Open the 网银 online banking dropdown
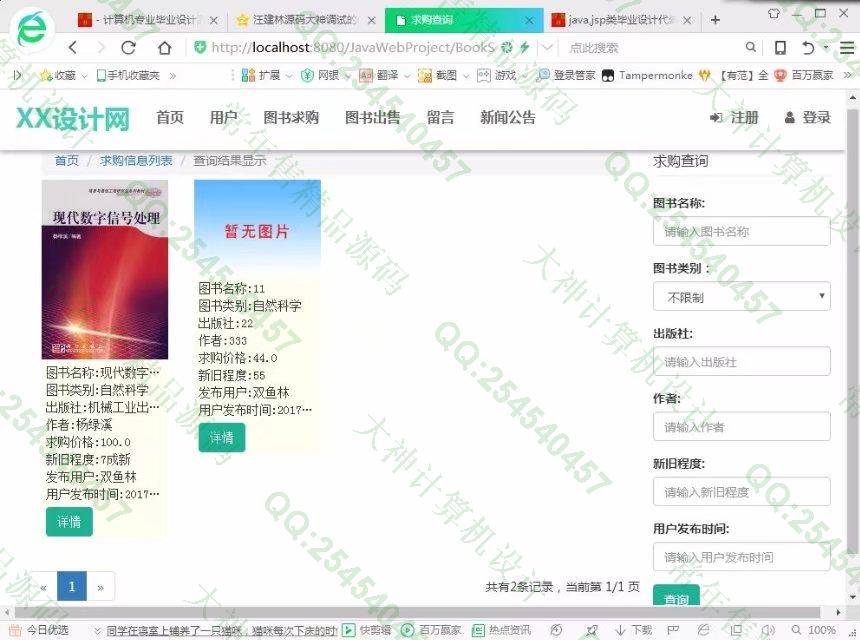This screenshot has width=860, height=640. [x=321, y=75]
